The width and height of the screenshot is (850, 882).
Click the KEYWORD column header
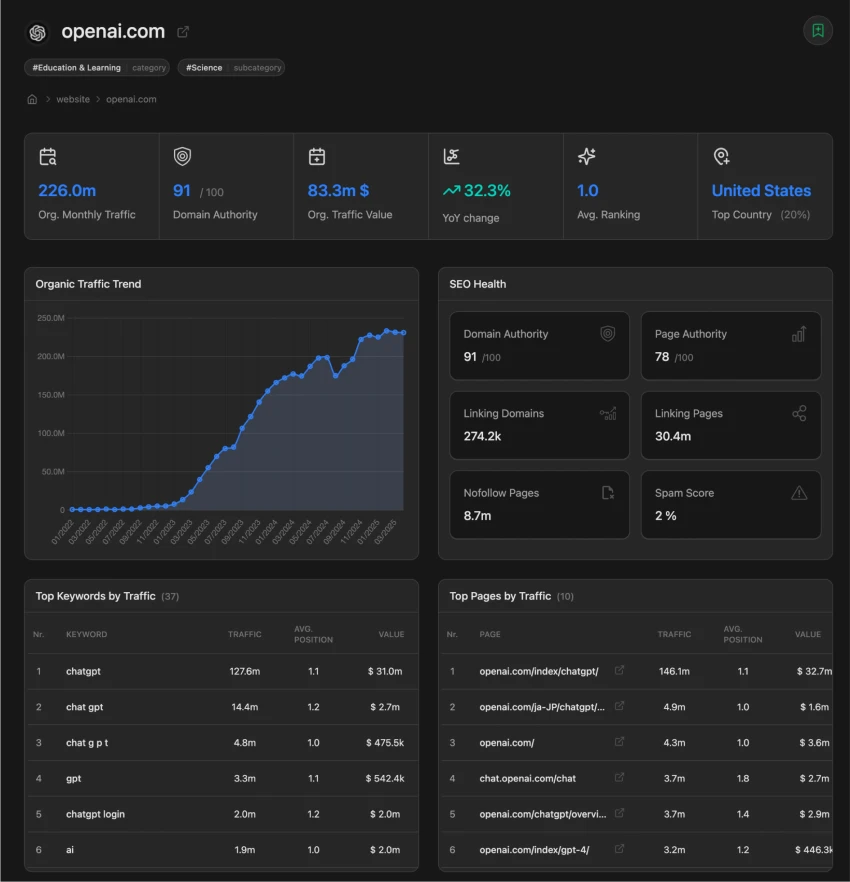[86, 634]
